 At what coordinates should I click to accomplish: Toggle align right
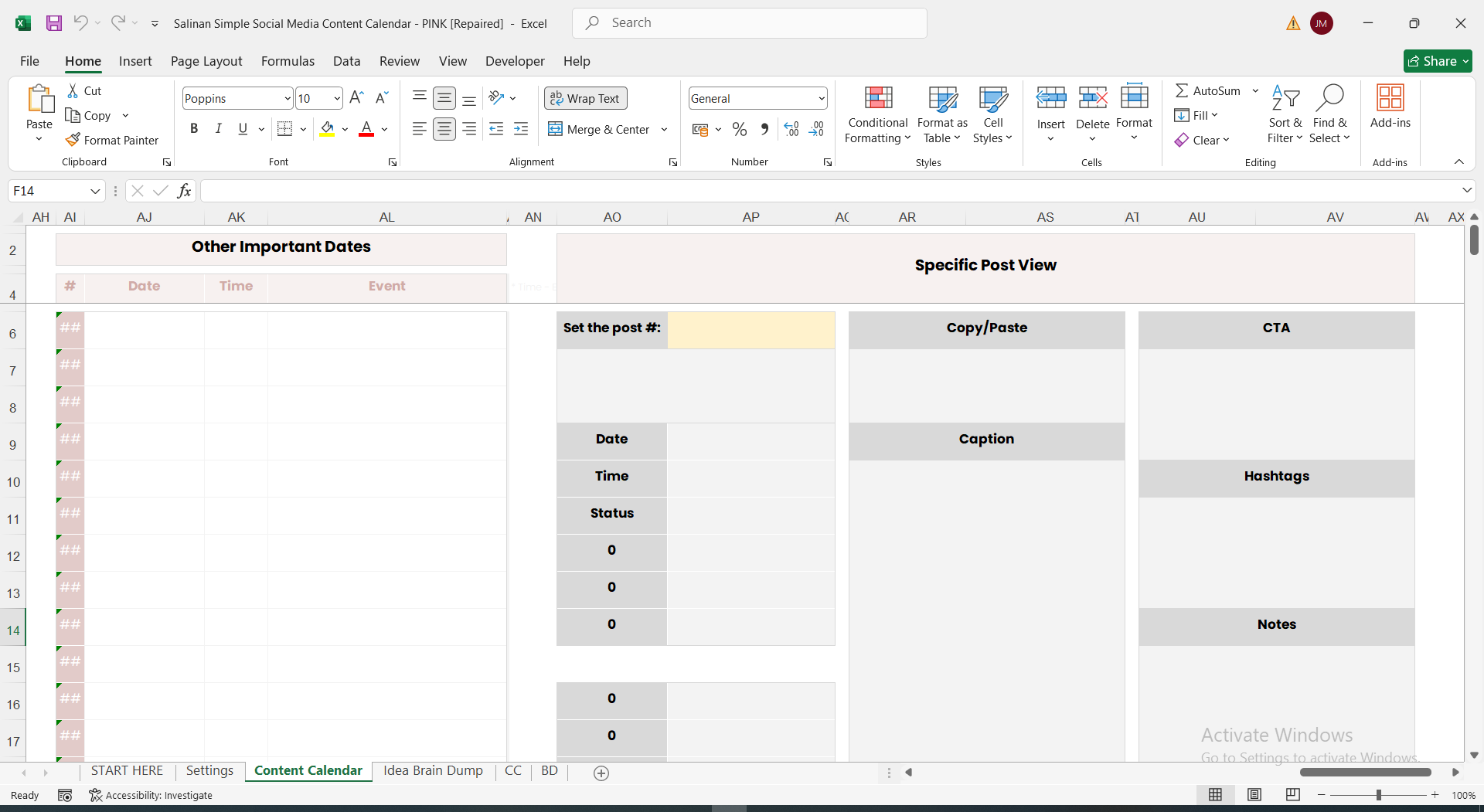pos(469,129)
